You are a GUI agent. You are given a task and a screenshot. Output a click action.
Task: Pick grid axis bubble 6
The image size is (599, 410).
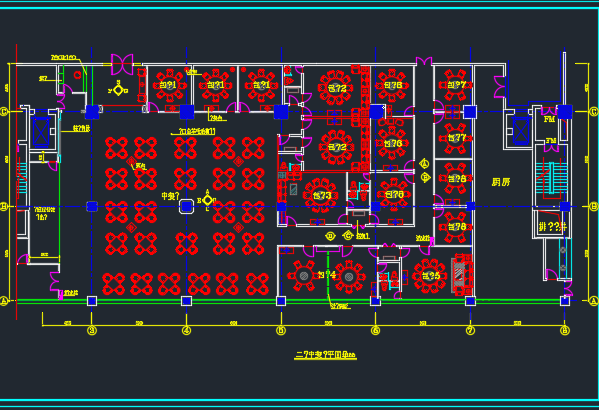[376, 331]
